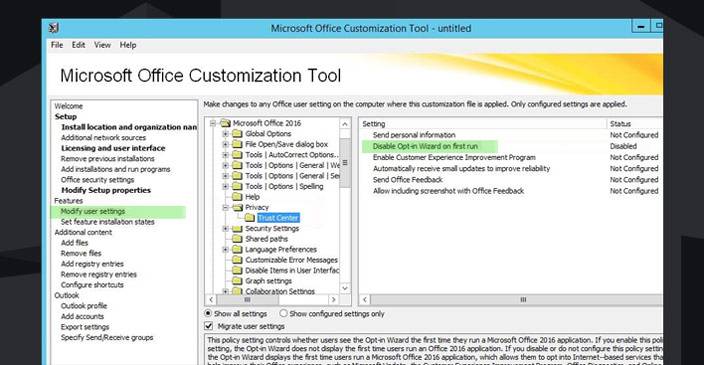Select Show configured settings only radio button

pos(283,313)
